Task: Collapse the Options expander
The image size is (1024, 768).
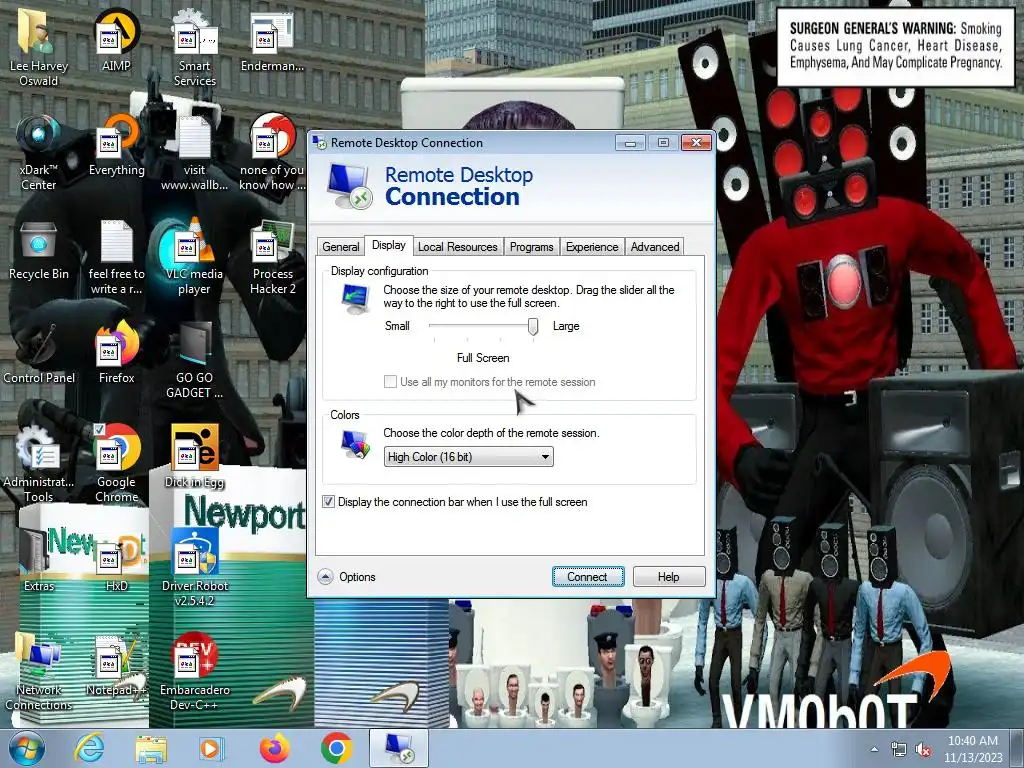Action: pos(325,577)
